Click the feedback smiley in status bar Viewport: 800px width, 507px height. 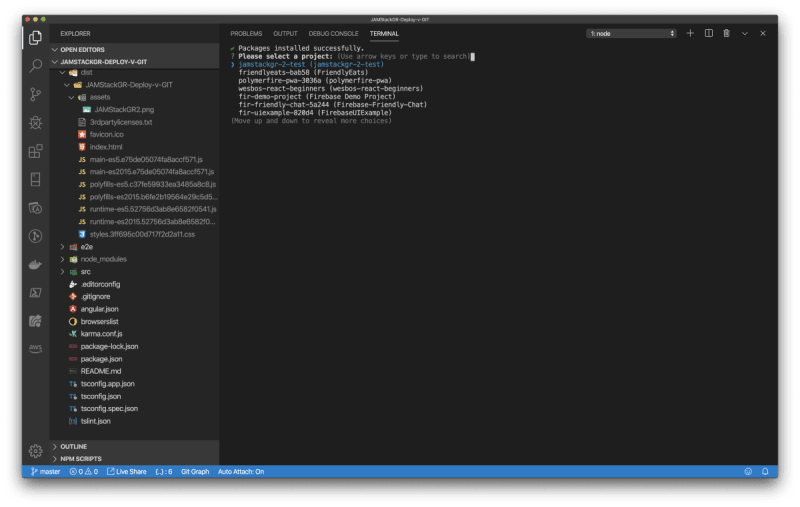(748, 472)
